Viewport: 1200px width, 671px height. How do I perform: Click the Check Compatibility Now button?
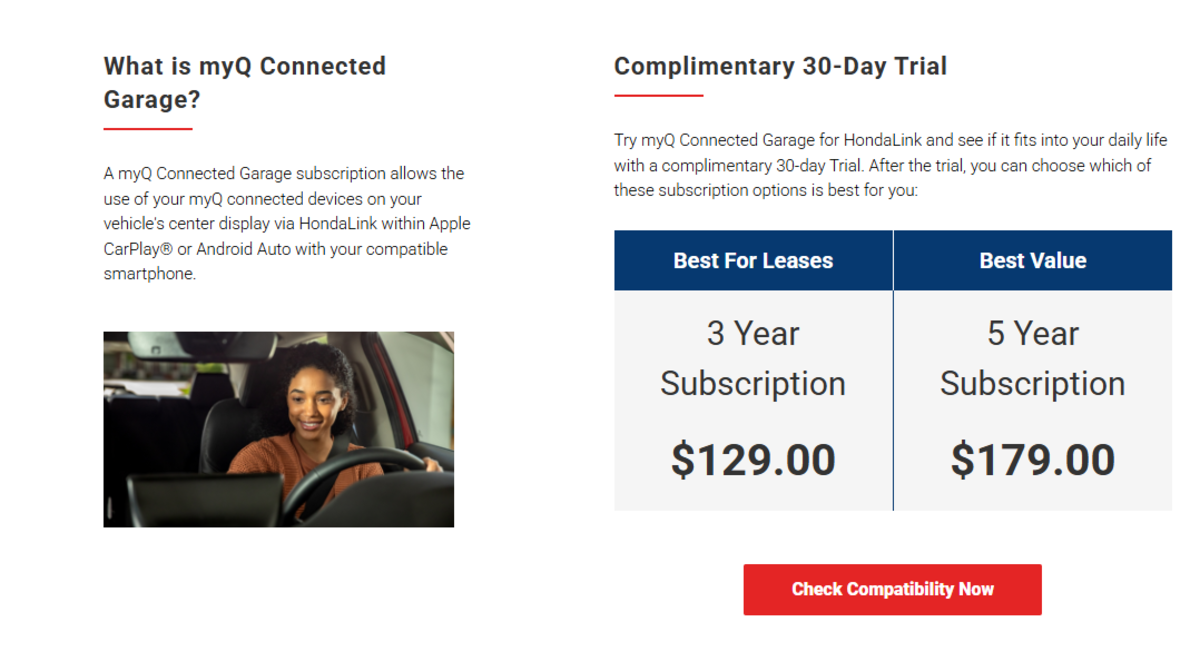click(892, 589)
